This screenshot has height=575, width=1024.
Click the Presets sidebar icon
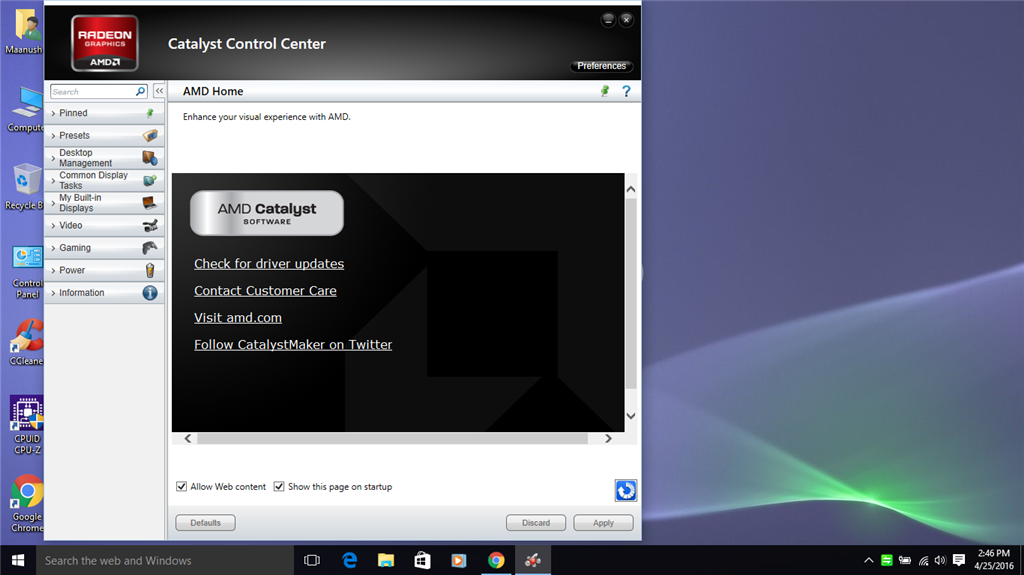point(150,135)
